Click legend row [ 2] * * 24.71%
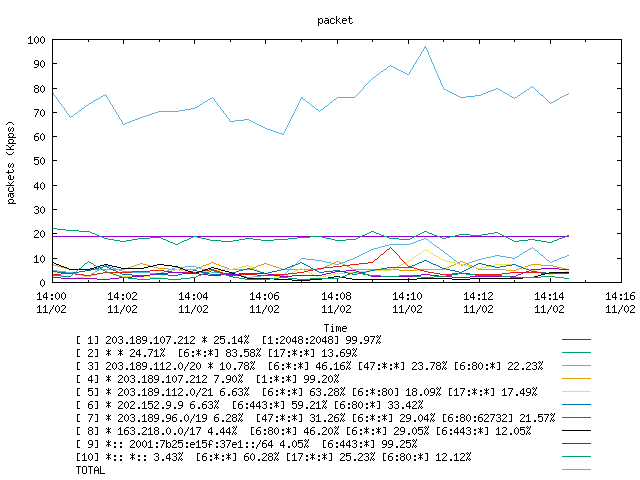The height and width of the screenshot is (480, 640). tap(216, 353)
